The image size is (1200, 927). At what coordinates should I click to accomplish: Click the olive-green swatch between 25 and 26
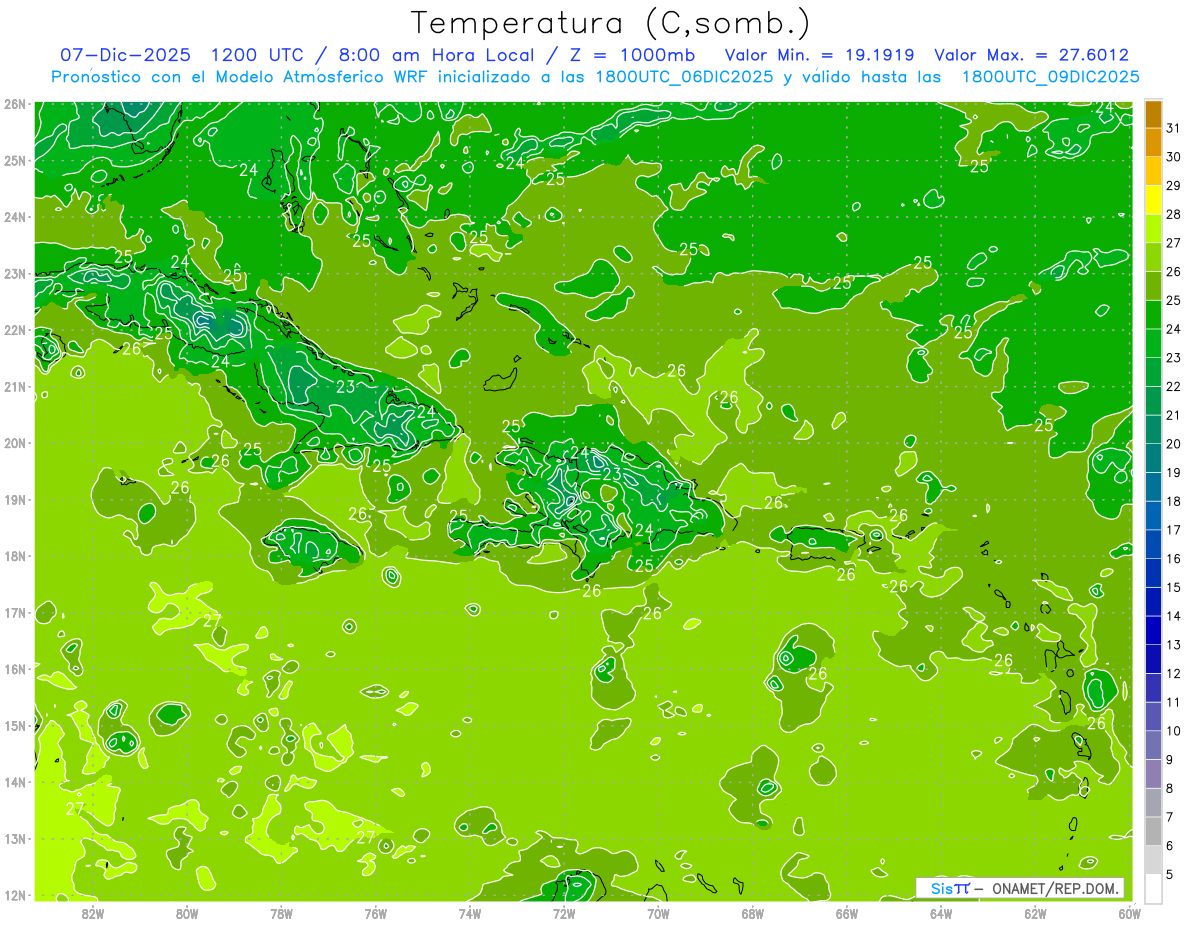point(1153,286)
